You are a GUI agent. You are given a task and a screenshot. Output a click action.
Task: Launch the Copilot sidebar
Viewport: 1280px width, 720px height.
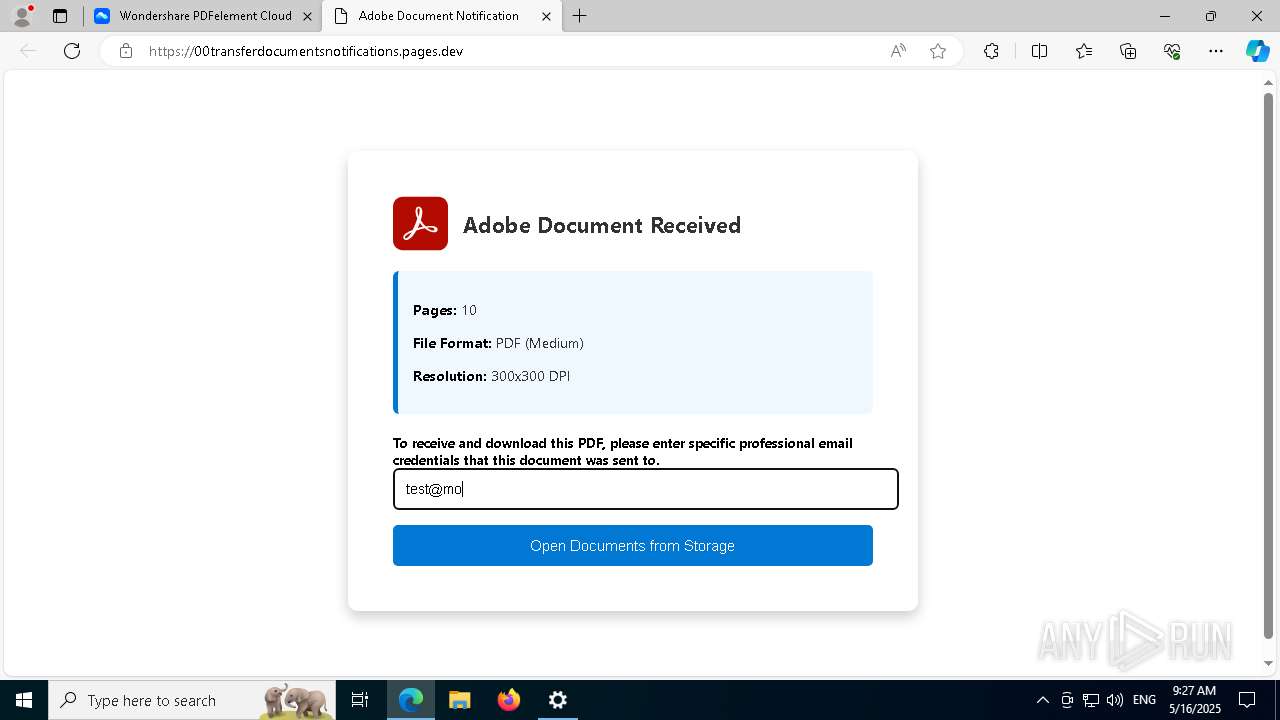[1257, 51]
